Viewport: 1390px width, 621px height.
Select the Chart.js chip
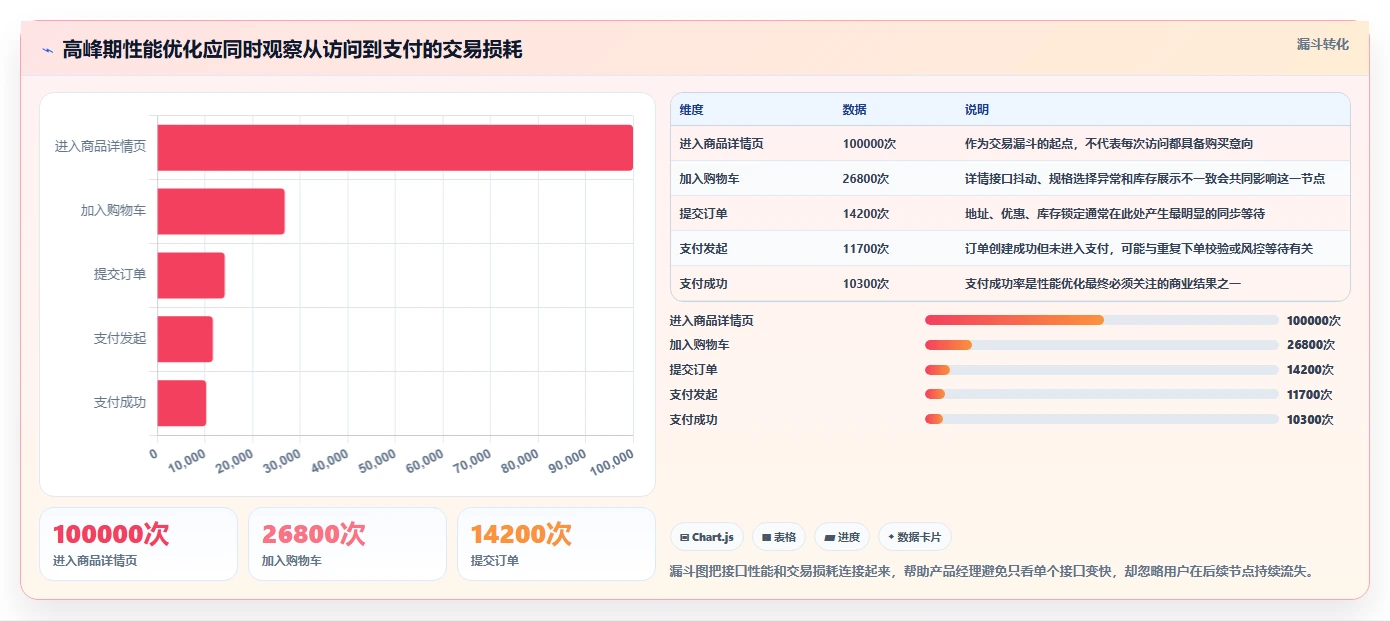(707, 537)
